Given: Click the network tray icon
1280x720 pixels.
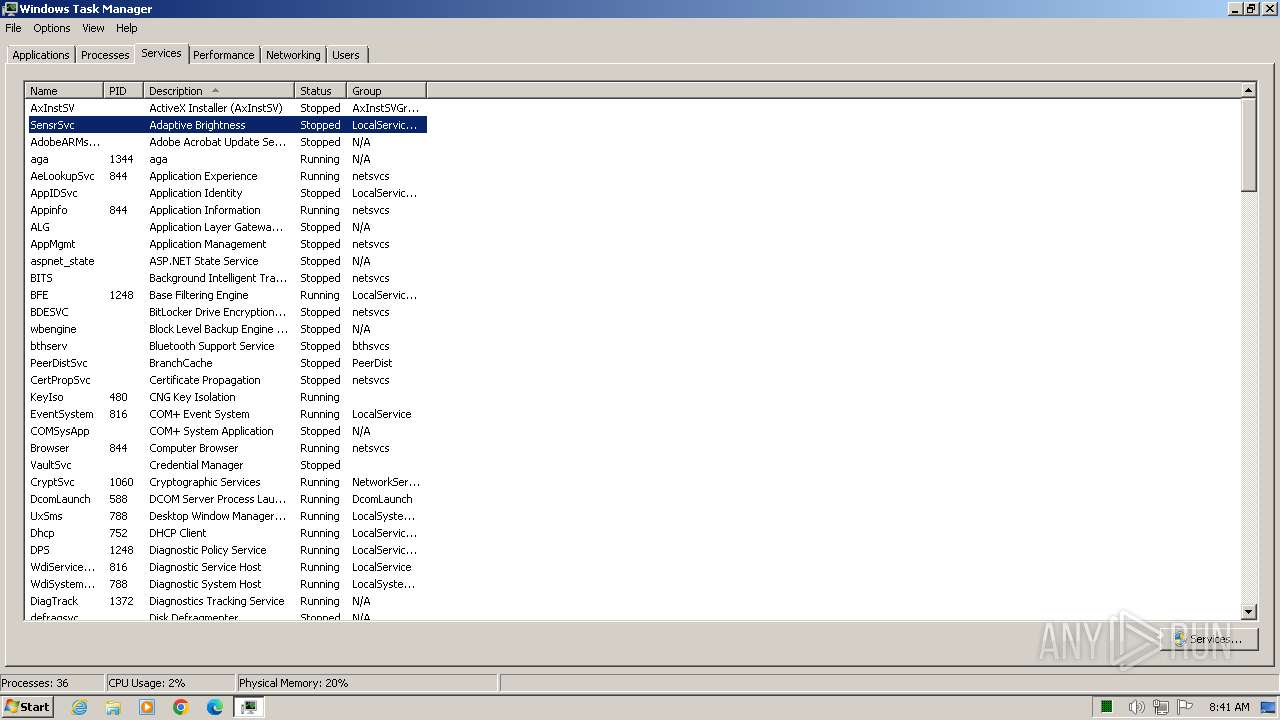Looking at the screenshot, I should 1160,707.
